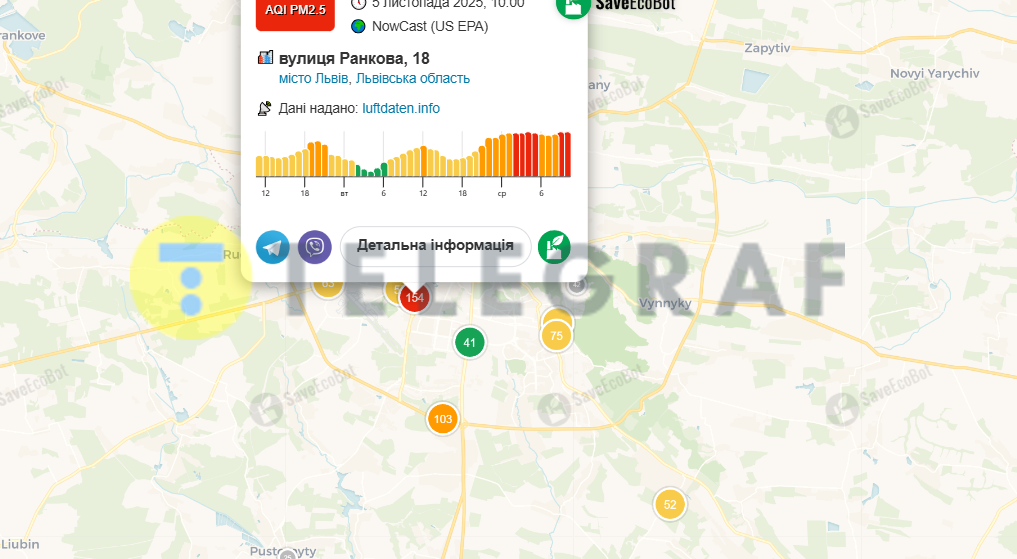This screenshot has width=1017, height=559.
Task: Click the green SaveEcoBot icon beside details button
Action: pyautogui.click(x=554, y=247)
